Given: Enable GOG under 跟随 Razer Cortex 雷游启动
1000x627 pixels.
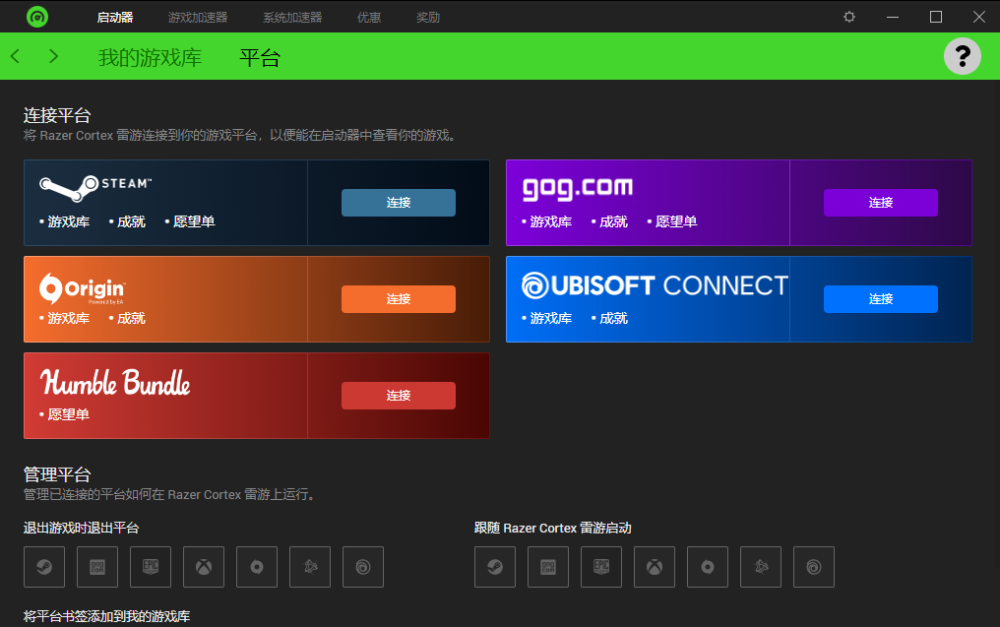Looking at the screenshot, I should click(x=548, y=566).
